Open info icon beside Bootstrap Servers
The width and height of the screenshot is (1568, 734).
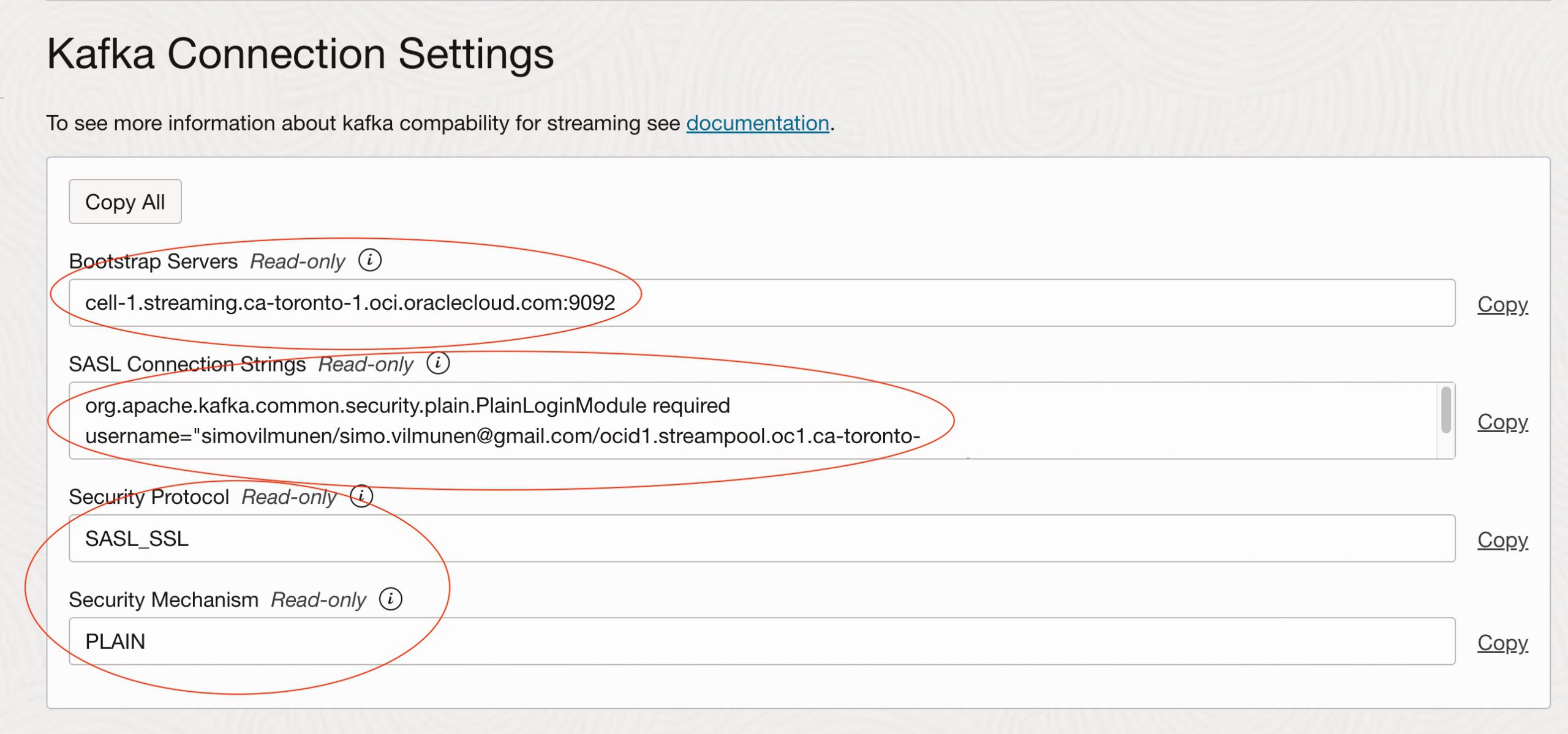click(369, 260)
